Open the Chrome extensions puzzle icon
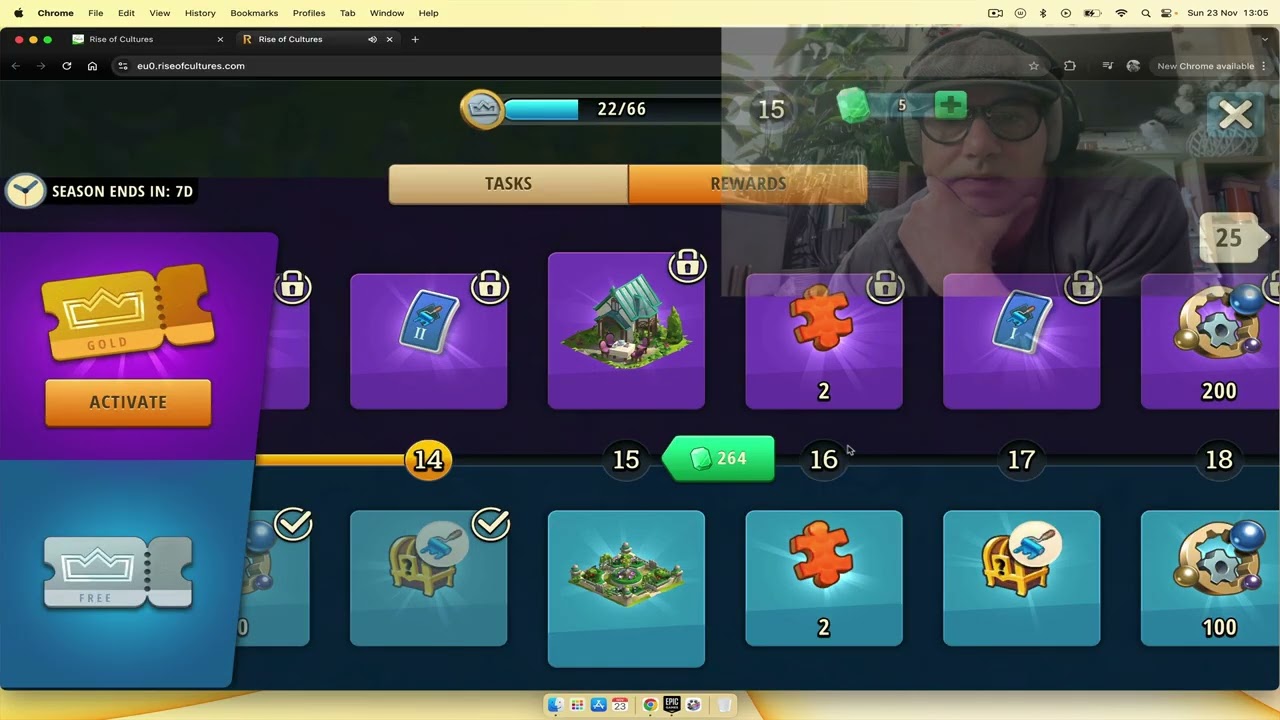The height and width of the screenshot is (720, 1280). pyautogui.click(x=1070, y=66)
